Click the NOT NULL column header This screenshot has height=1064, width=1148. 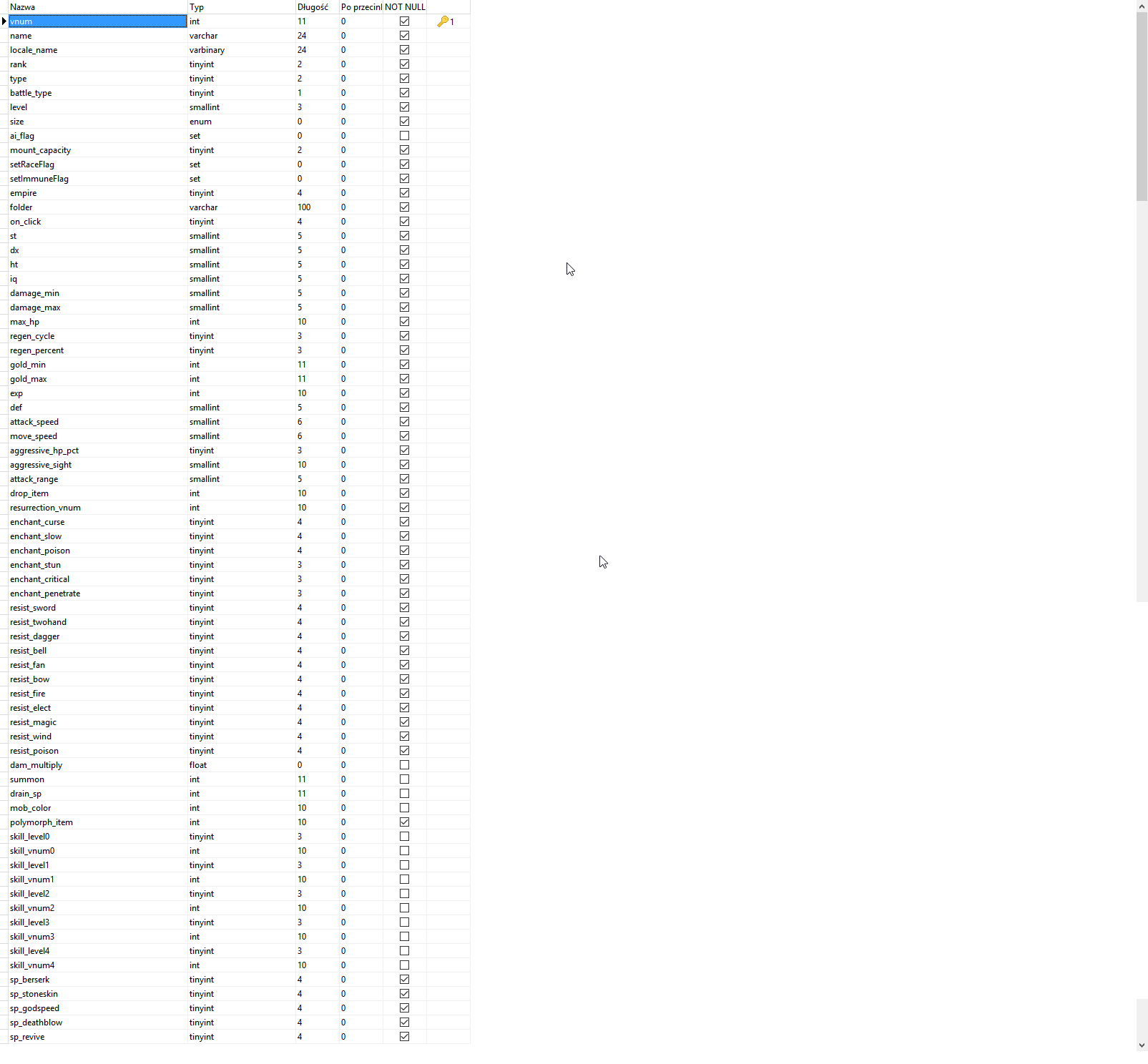[405, 7]
